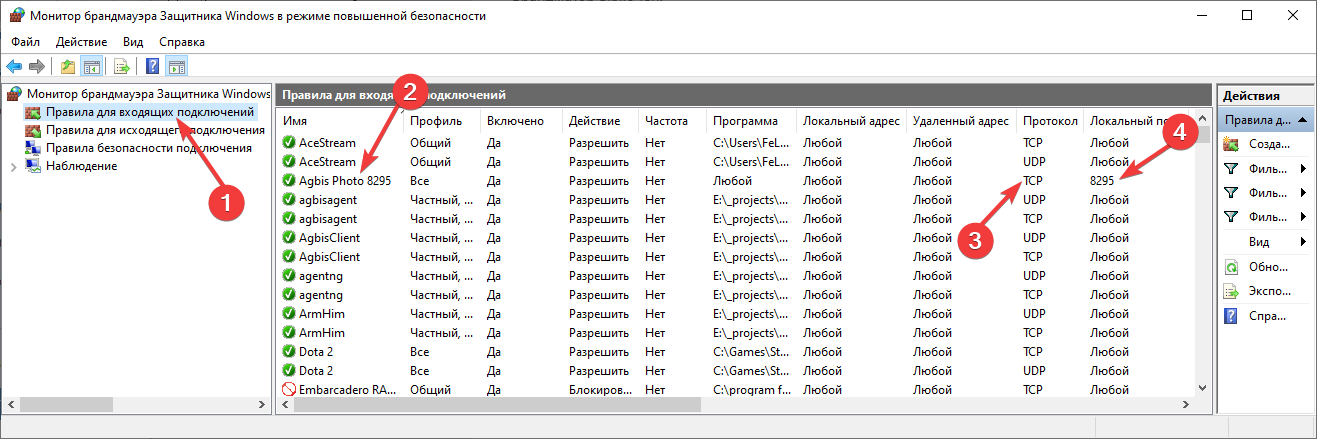This screenshot has height=439, width=1317.
Task: Sort by the Профиль column header
Action: point(442,121)
